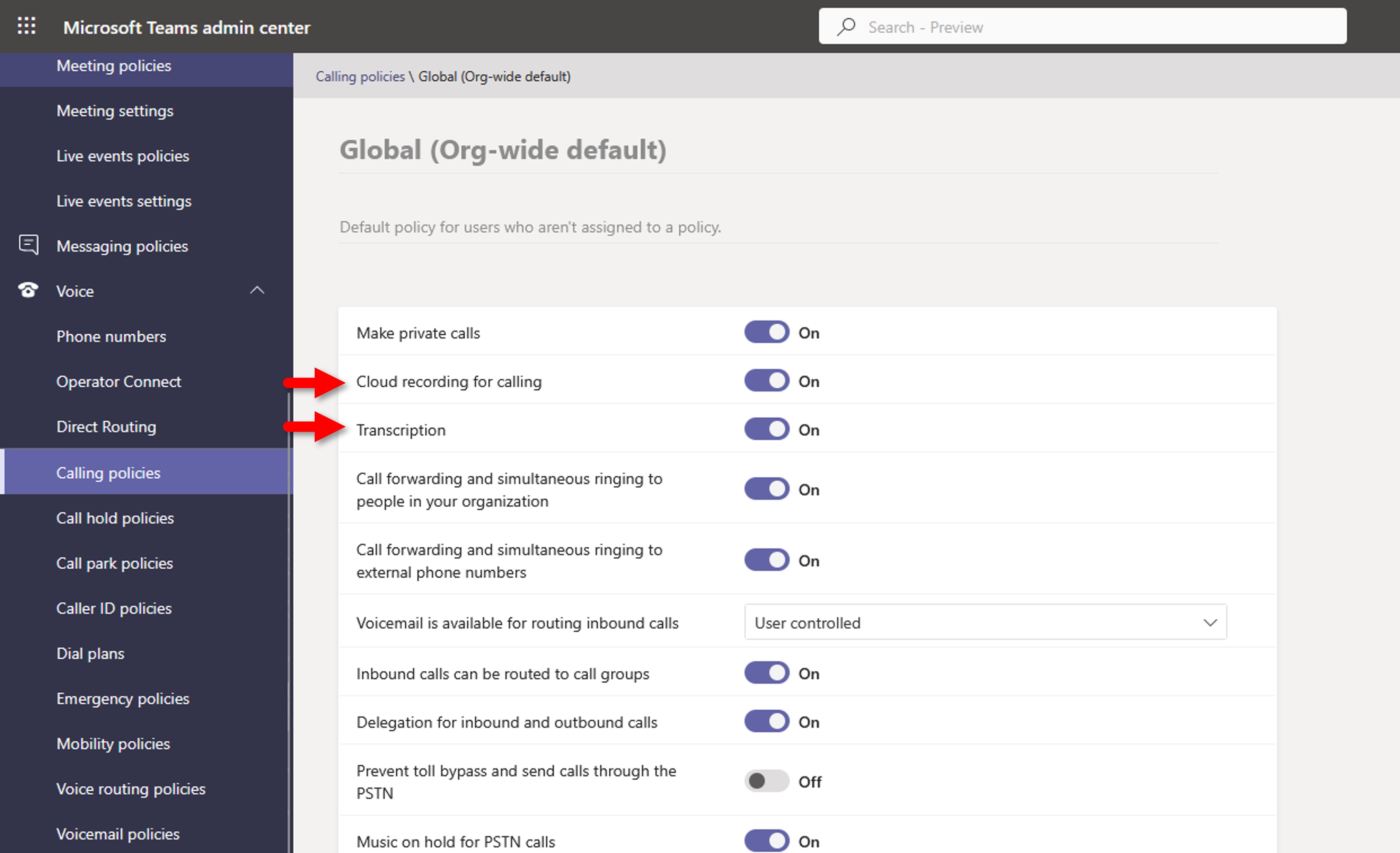Viewport: 1400px width, 853px height.
Task: Open Direct Routing in sidebar
Action: [106, 427]
